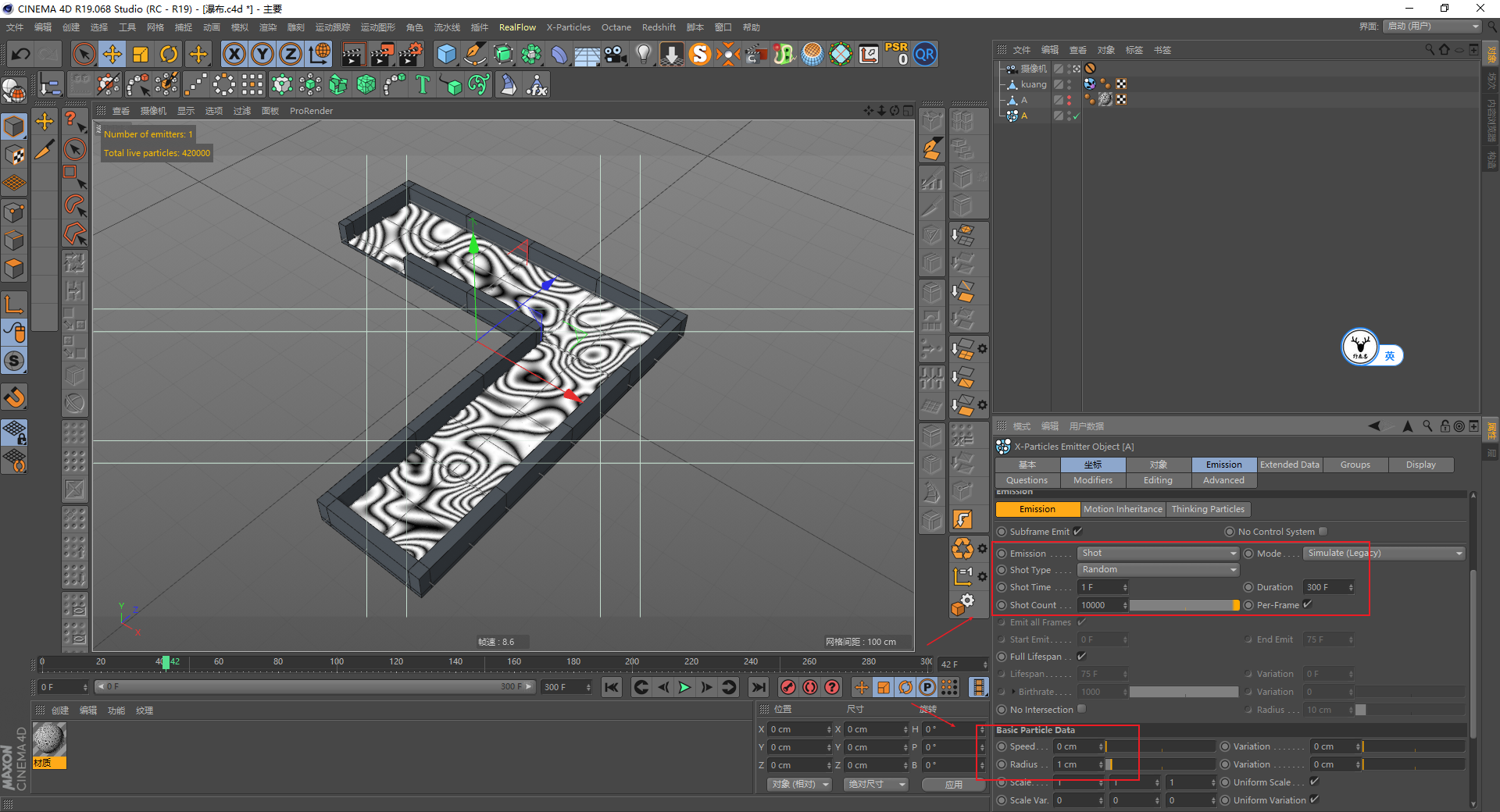The image size is (1500, 812).
Task: Toggle the Per-Frame checkbox
Action: coord(1308,604)
